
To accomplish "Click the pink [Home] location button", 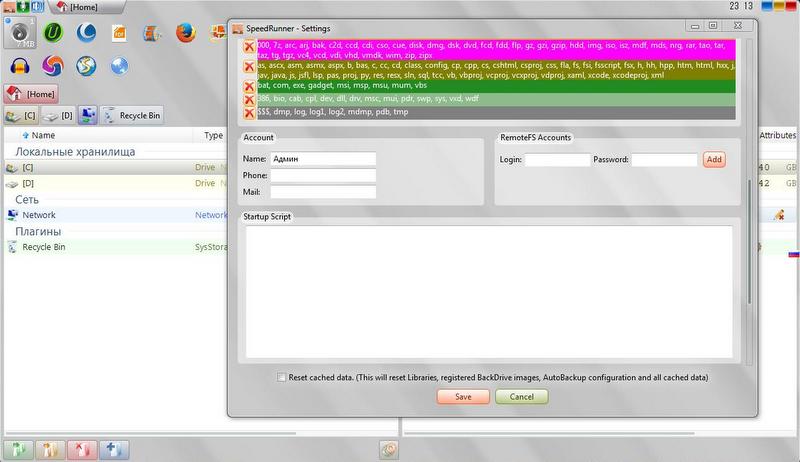I will (x=31, y=94).
